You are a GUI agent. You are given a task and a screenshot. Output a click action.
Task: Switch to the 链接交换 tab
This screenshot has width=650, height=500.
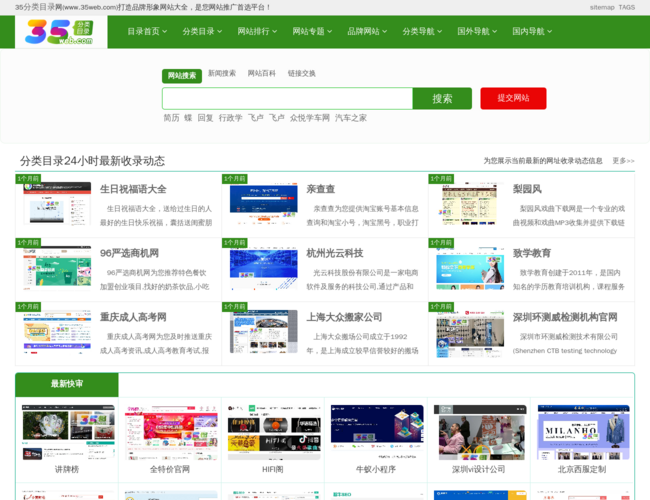(x=302, y=73)
